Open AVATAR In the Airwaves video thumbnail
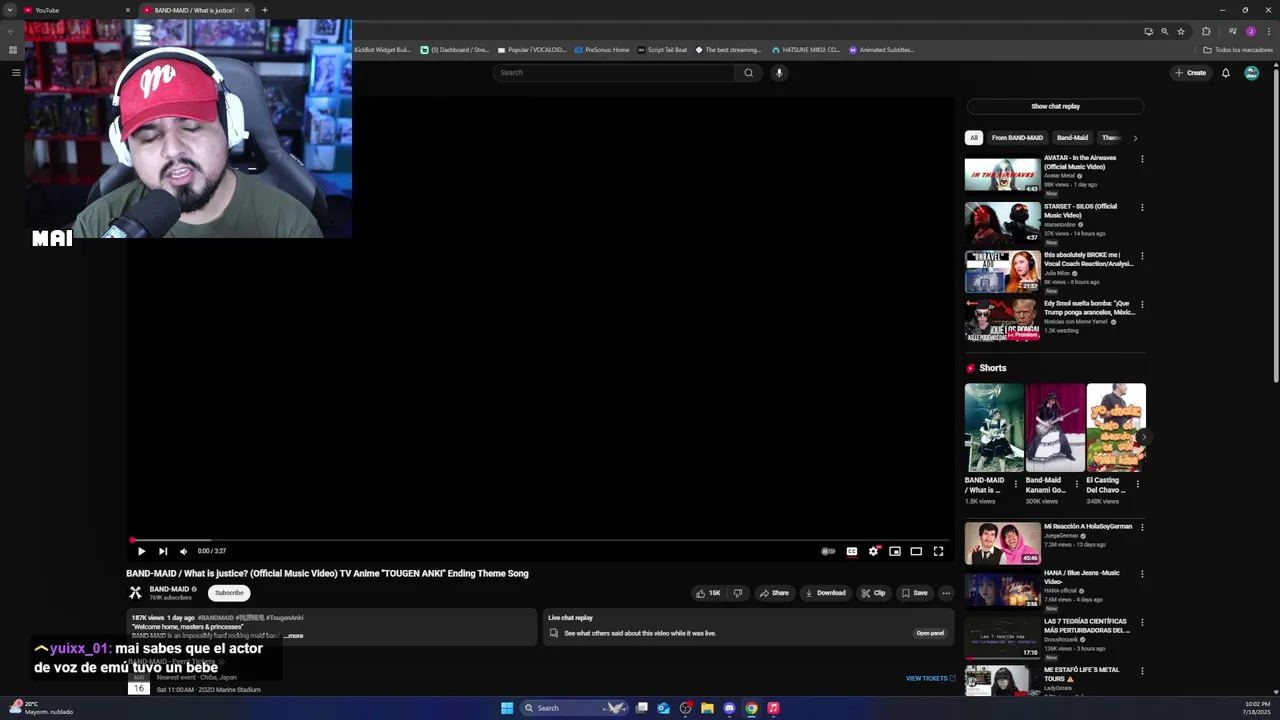 [x=1002, y=174]
